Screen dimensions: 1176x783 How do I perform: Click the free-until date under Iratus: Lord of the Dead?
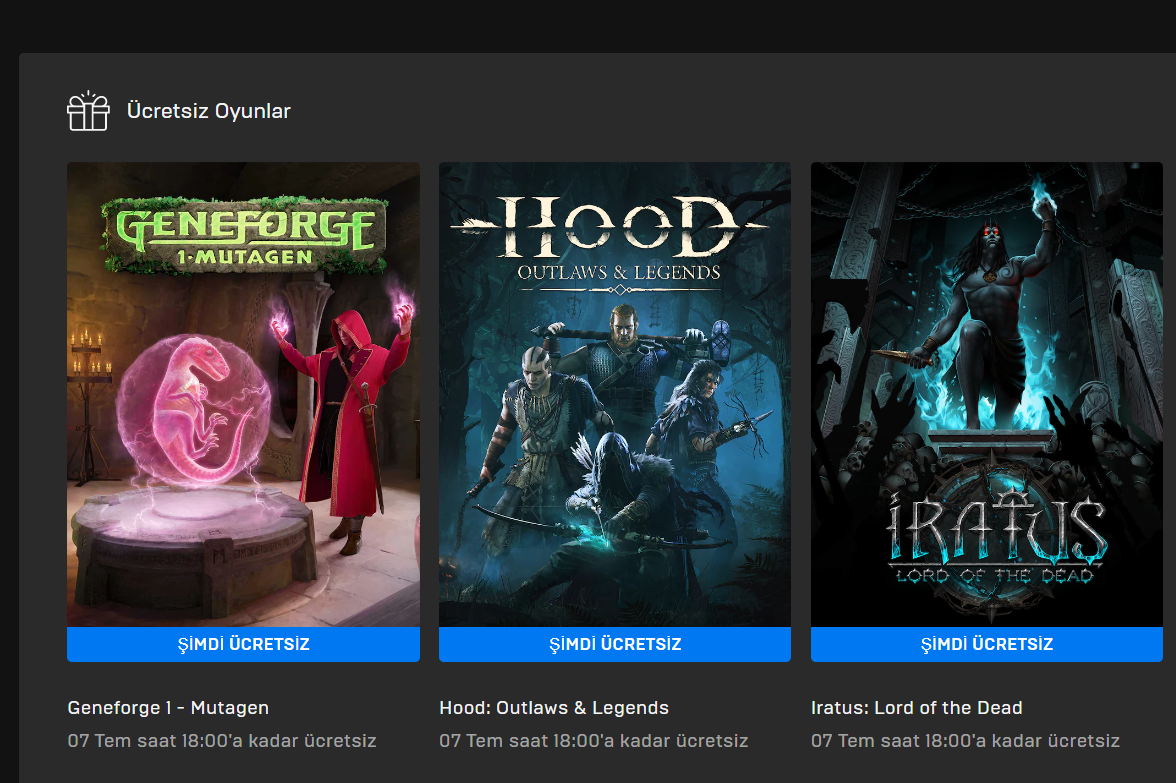[x=965, y=741]
